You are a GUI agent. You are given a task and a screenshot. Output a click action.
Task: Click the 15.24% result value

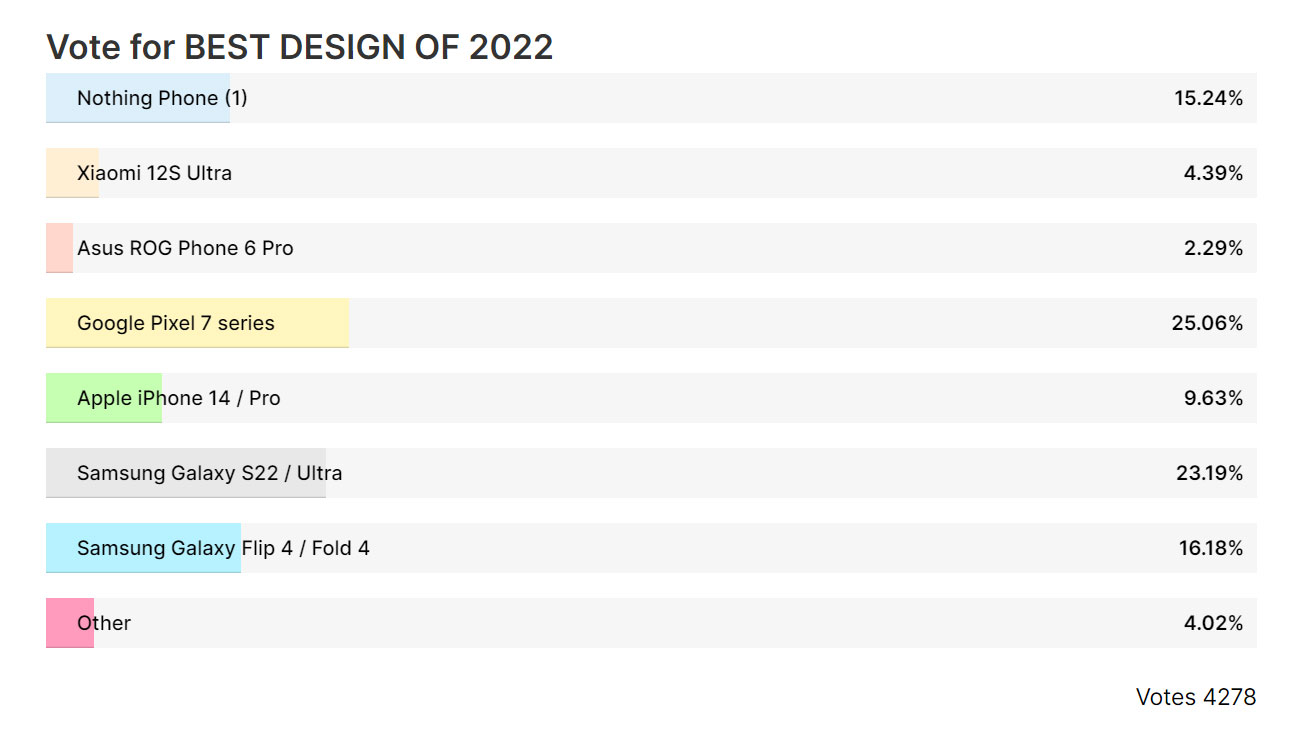tap(1208, 98)
